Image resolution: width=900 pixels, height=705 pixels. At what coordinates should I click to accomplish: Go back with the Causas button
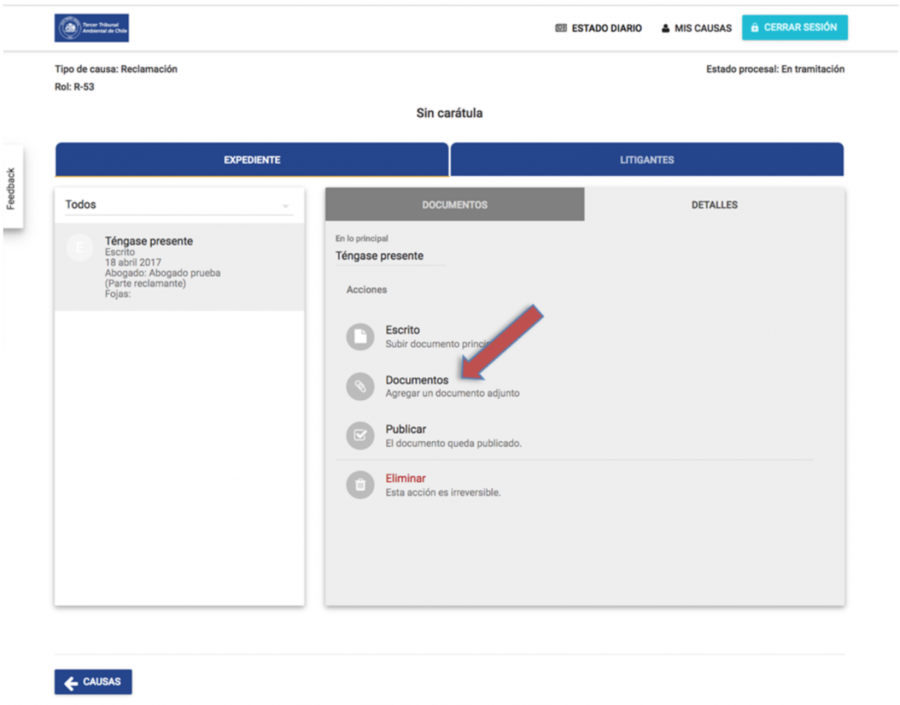point(93,682)
